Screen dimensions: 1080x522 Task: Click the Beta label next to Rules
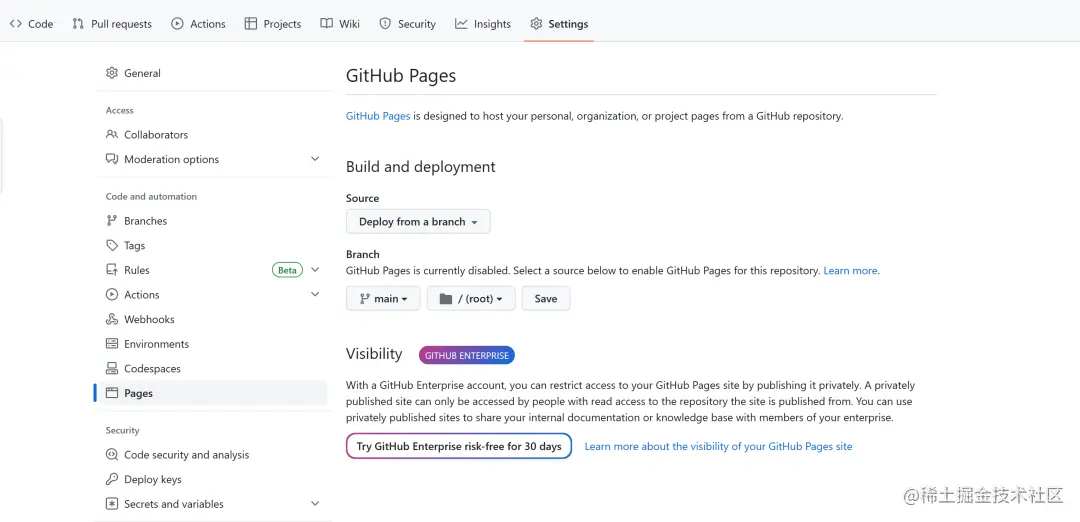point(287,270)
